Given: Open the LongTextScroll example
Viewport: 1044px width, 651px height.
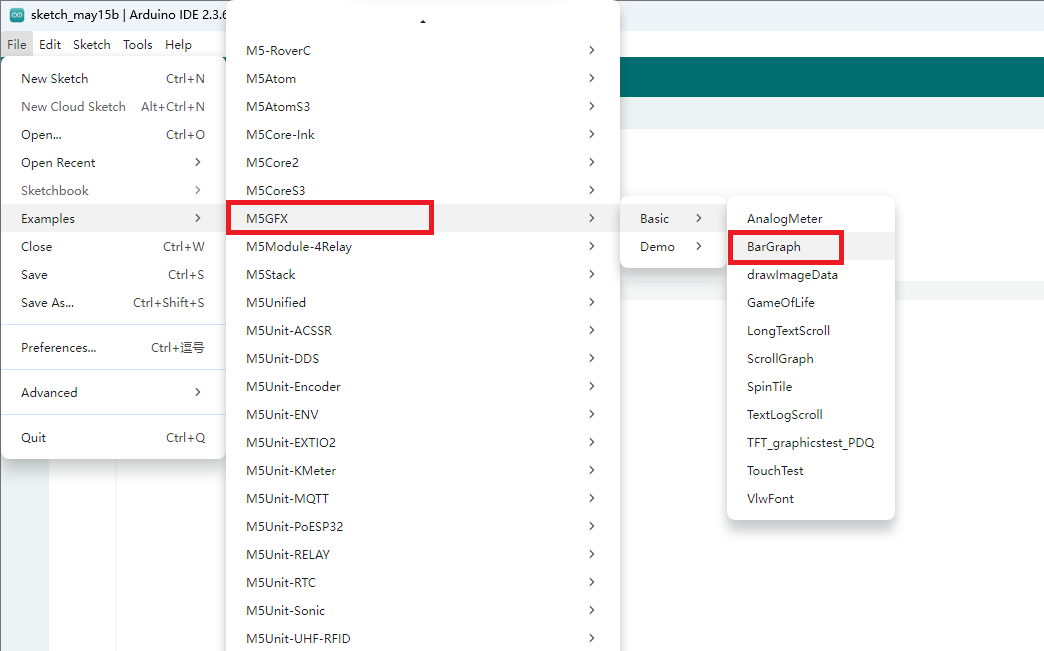Looking at the screenshot, I should 811,330.
